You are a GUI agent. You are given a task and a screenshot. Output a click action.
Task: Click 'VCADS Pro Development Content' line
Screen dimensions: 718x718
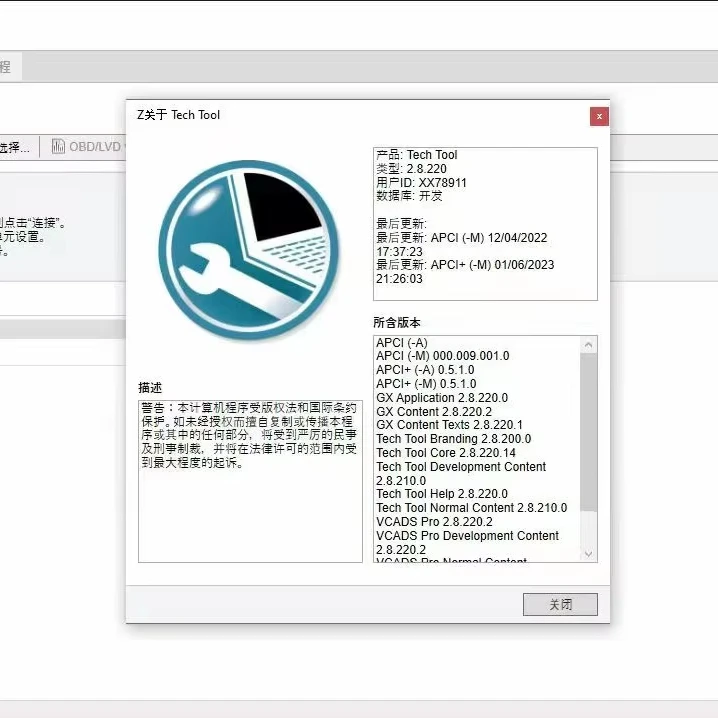tap(467, 535)
